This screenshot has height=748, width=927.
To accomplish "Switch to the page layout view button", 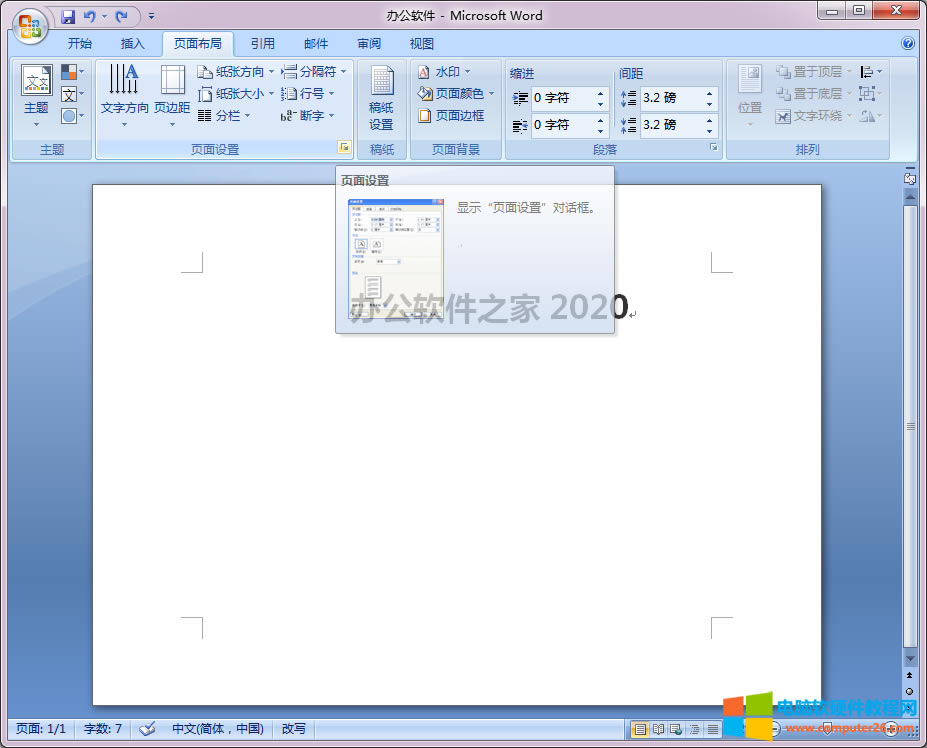I will click(640, 730).
